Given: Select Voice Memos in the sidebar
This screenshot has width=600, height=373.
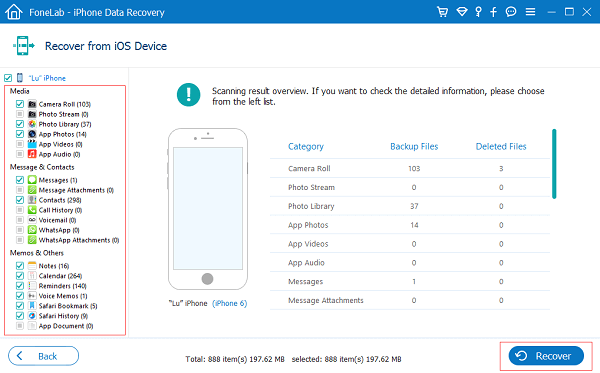Looking at the screenshot, I should point(63,296).
